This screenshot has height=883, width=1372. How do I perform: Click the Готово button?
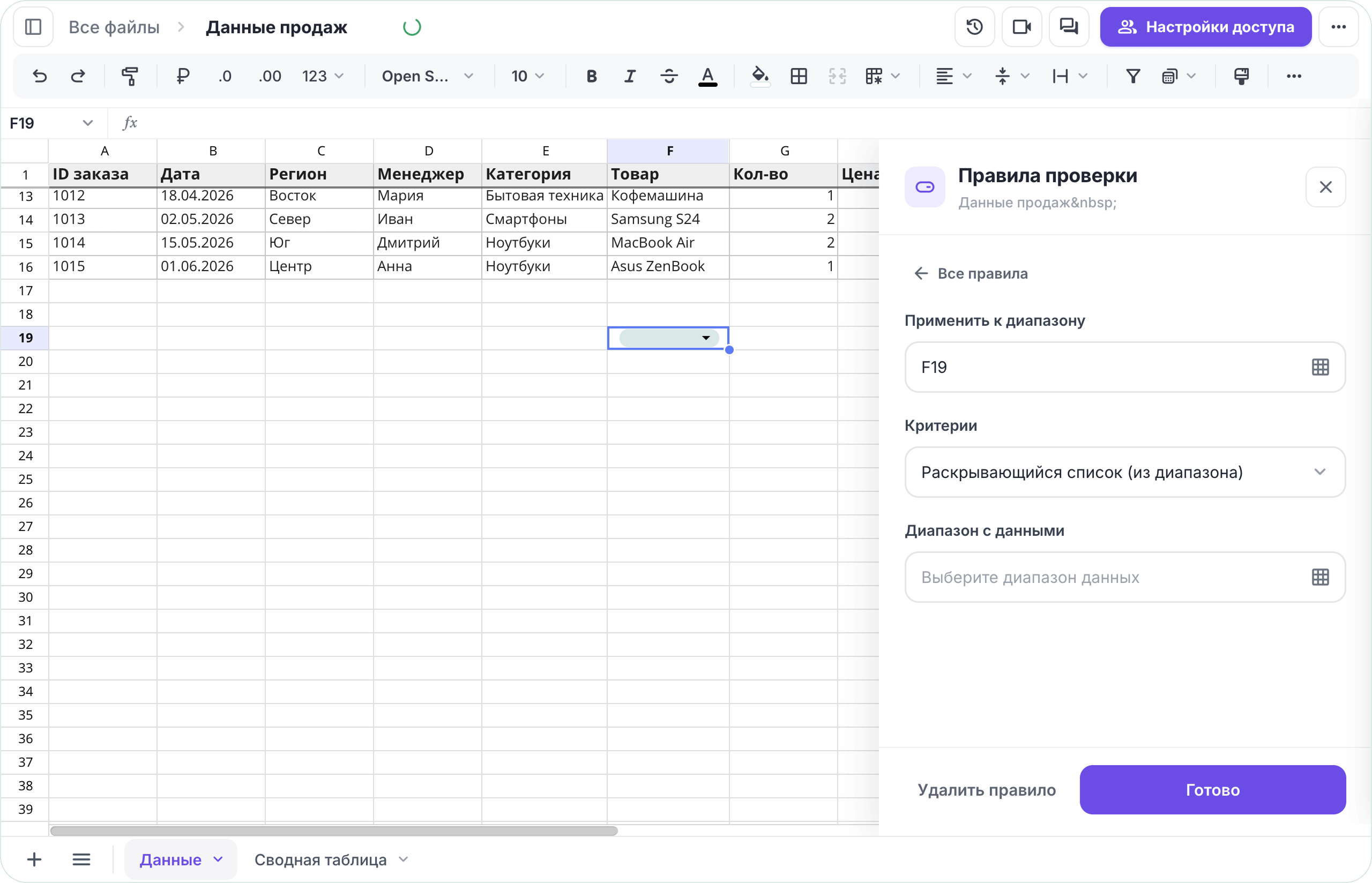[1213, 790]
